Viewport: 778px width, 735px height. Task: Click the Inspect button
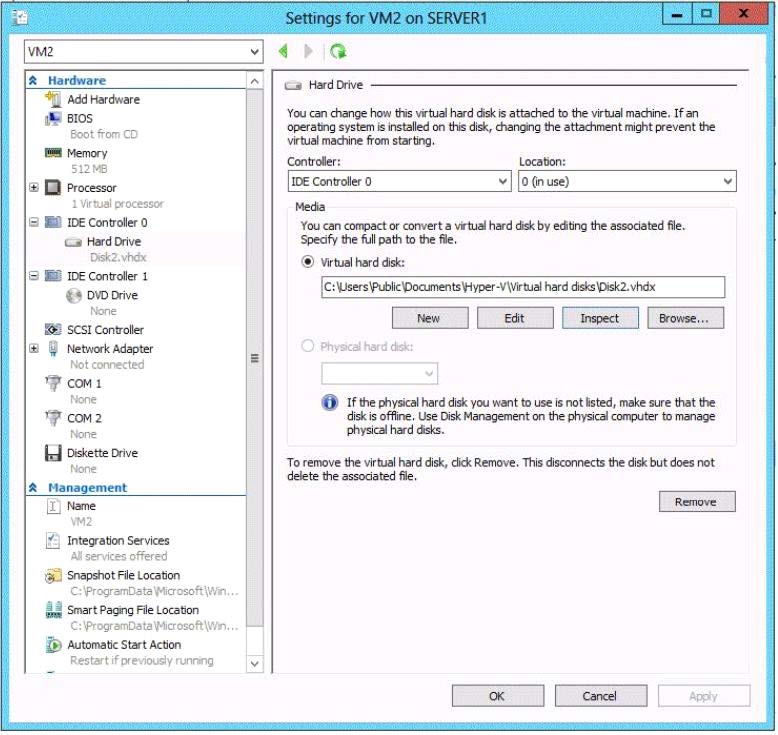pyautogui.click(x=599, y=318)
